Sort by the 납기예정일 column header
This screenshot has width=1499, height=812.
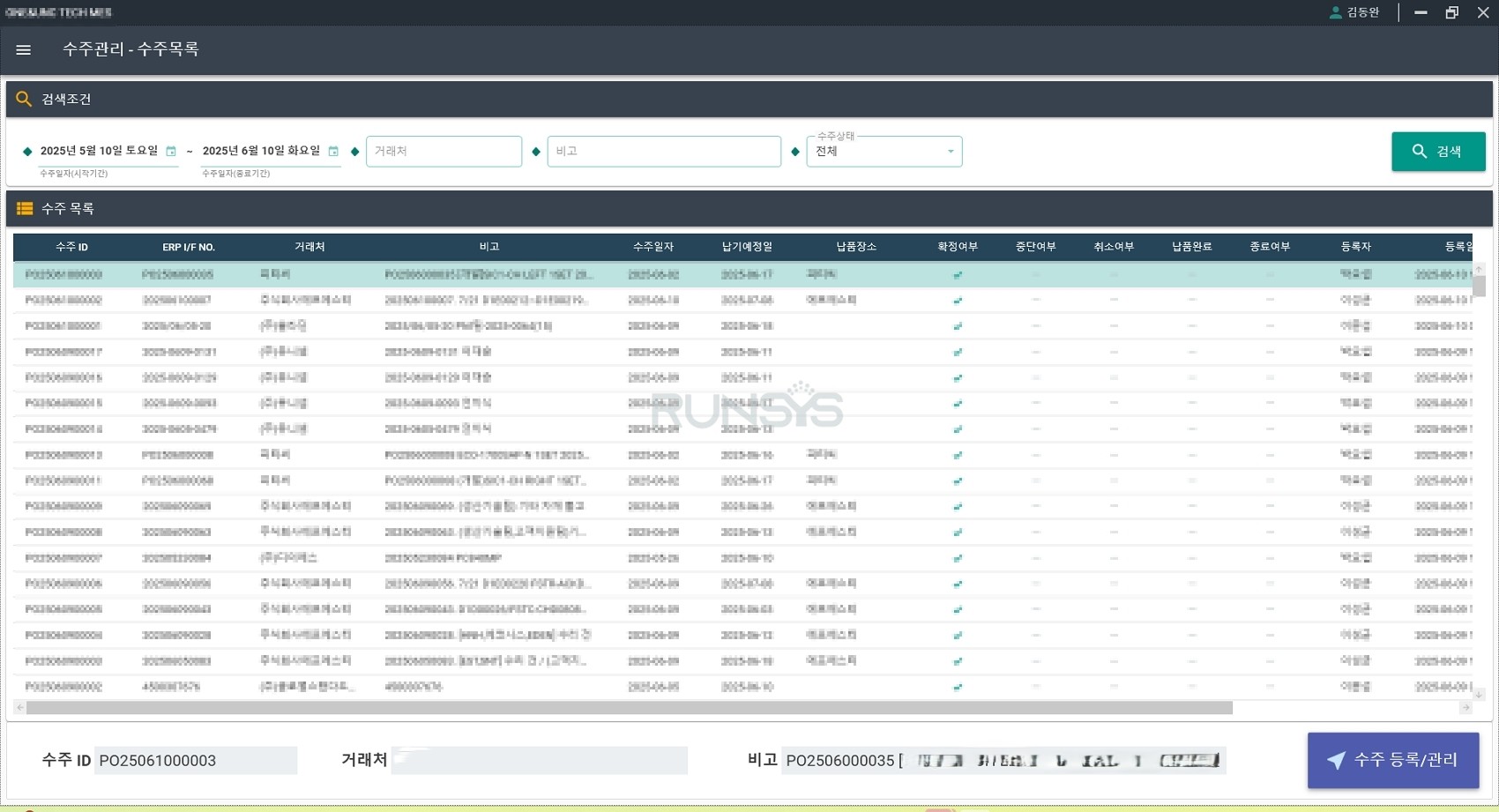point(747,247)
